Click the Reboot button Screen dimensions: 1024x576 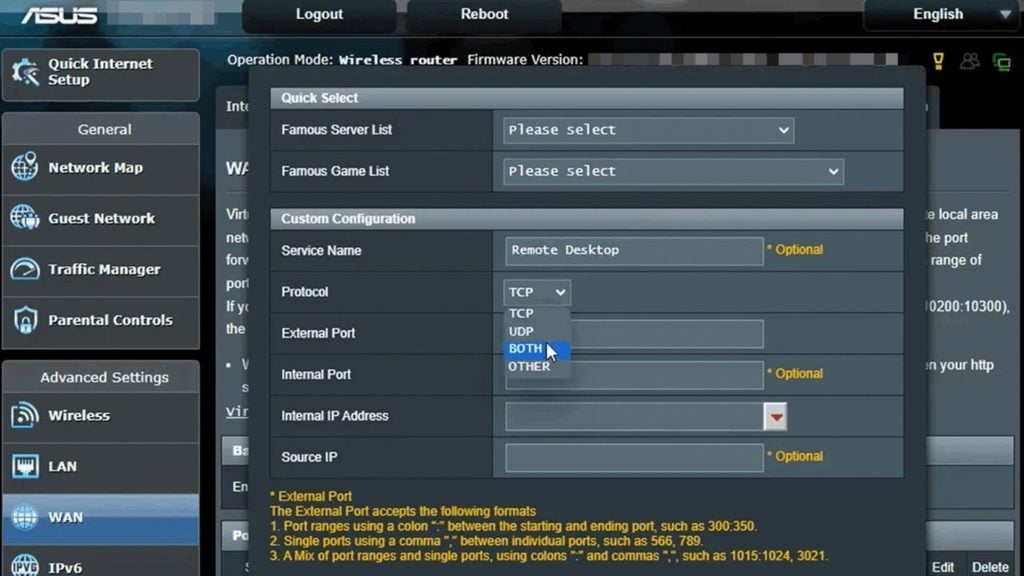[x=484, y=14]
